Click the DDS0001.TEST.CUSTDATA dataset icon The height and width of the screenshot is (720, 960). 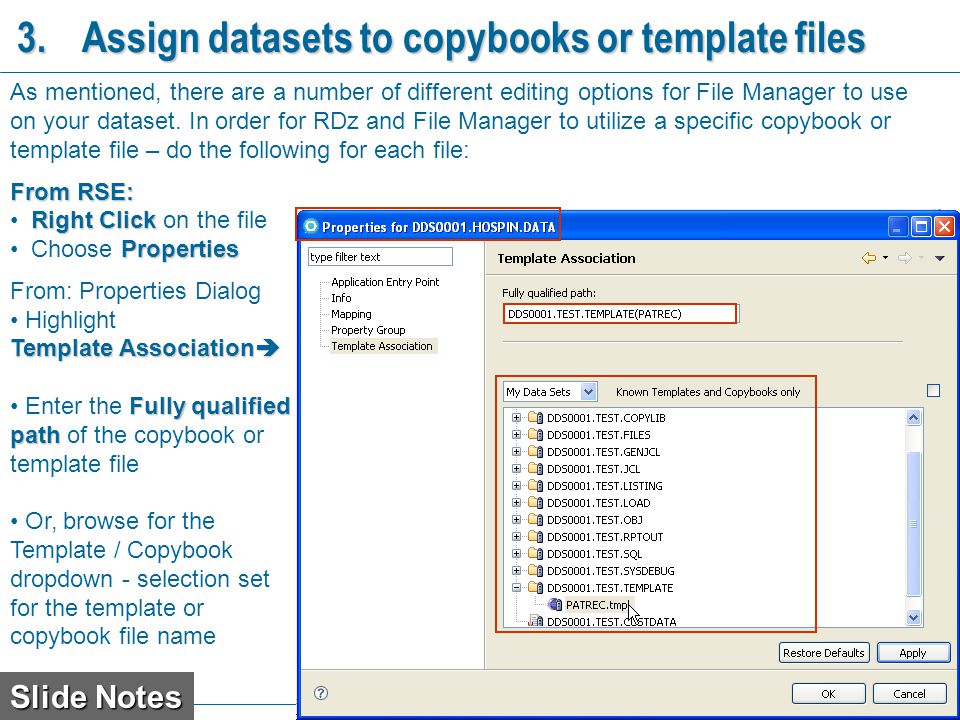click(x=536, y=621)
